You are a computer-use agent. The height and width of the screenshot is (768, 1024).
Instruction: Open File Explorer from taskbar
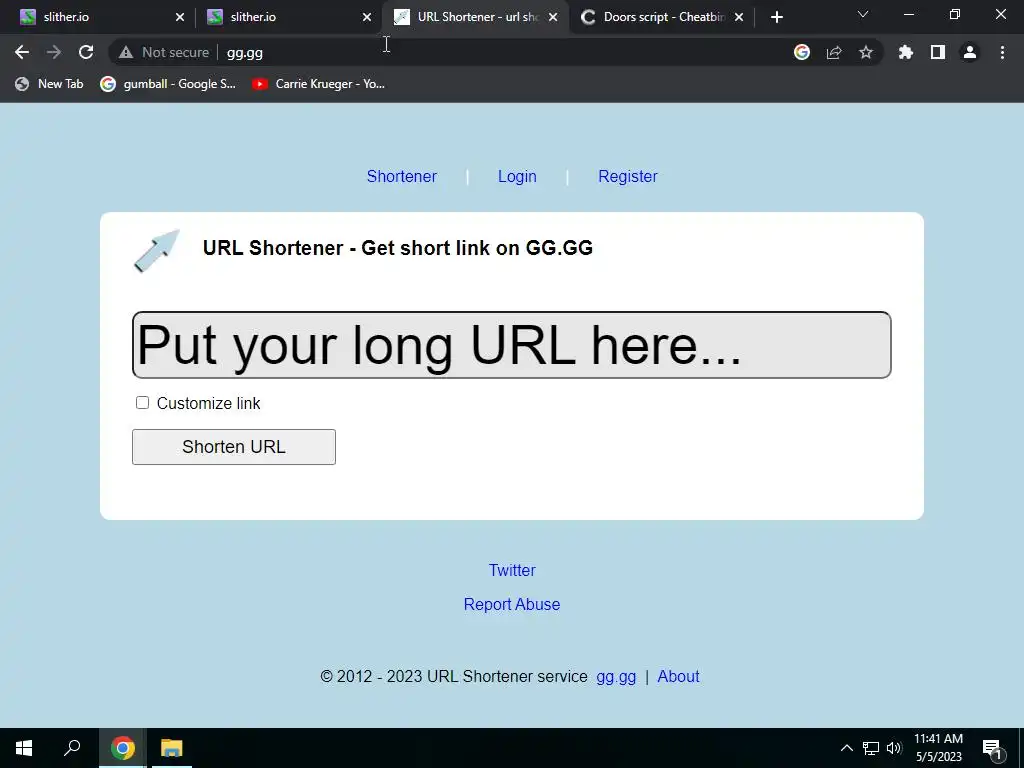[x=172, y=748]
